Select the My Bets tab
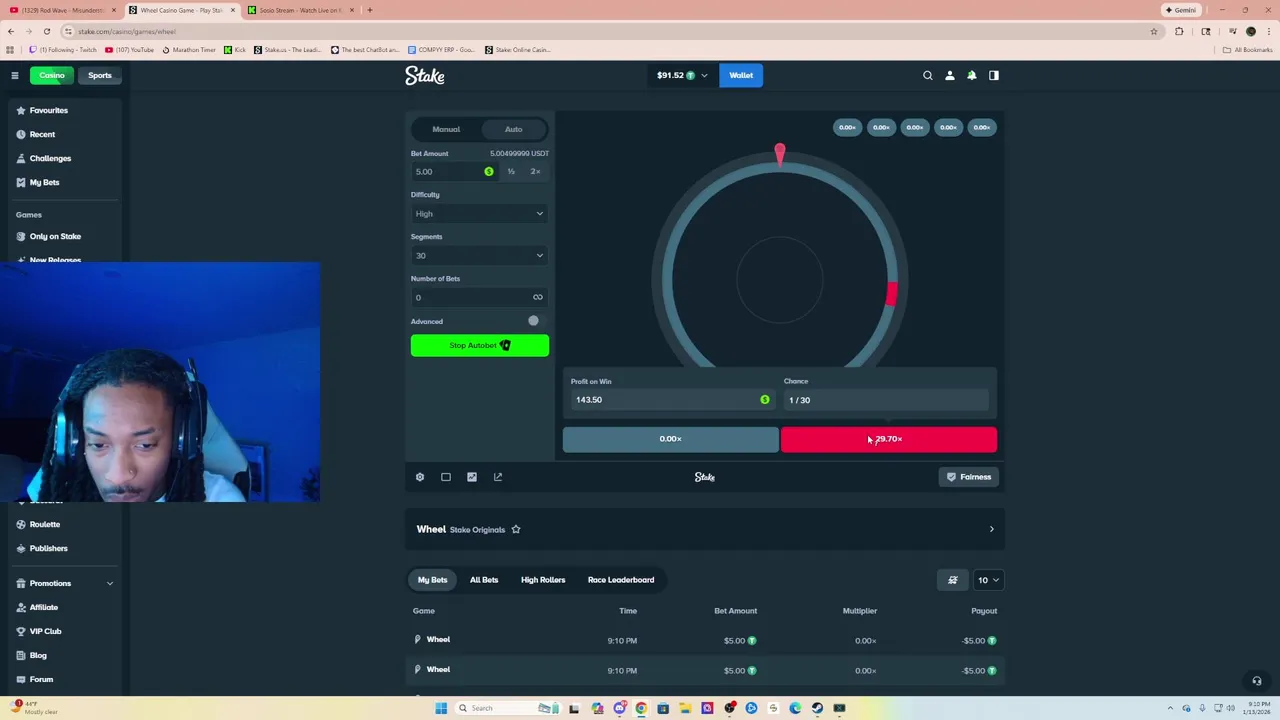This screenshot has width=1280, height=720. (433, 580)
